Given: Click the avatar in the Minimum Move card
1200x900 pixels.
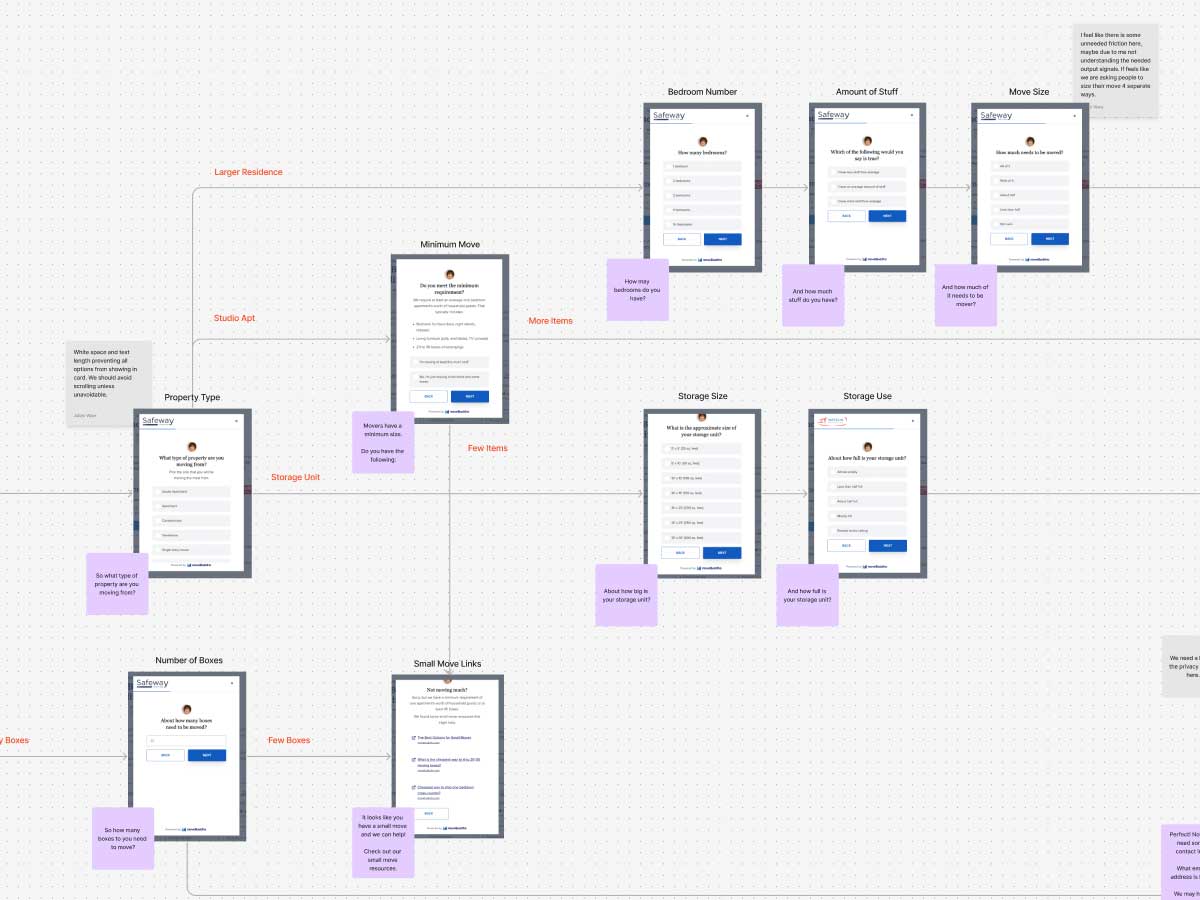Looking at the screenshot, I should click(450, 274).
